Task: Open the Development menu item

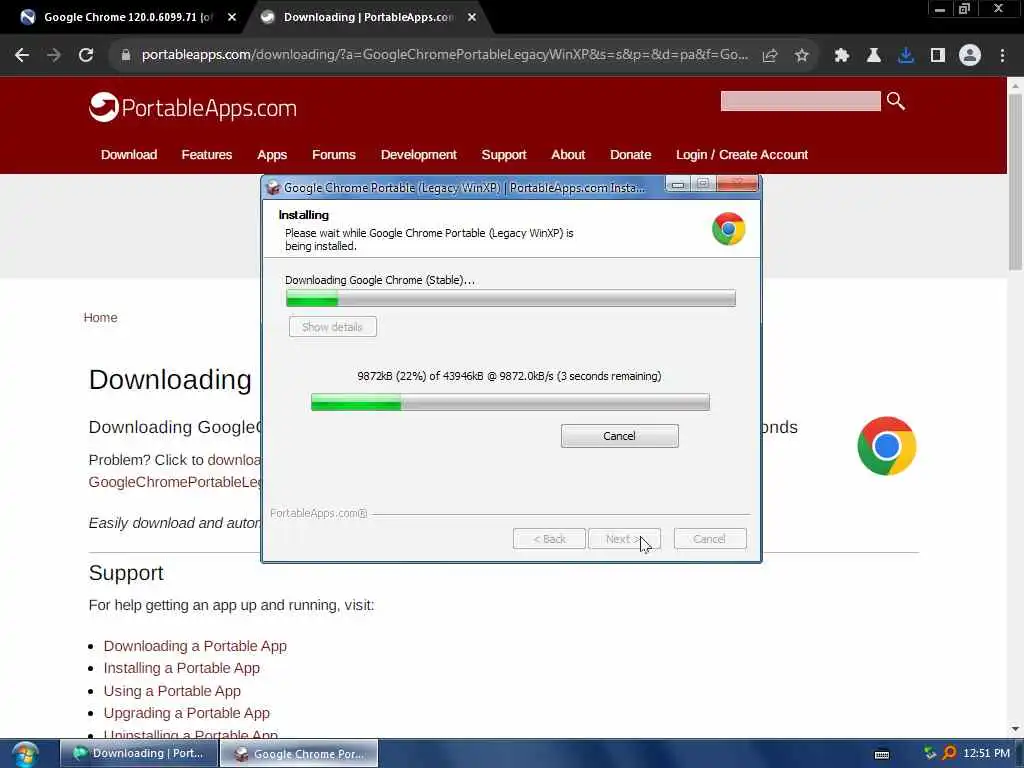Action: 419,155
